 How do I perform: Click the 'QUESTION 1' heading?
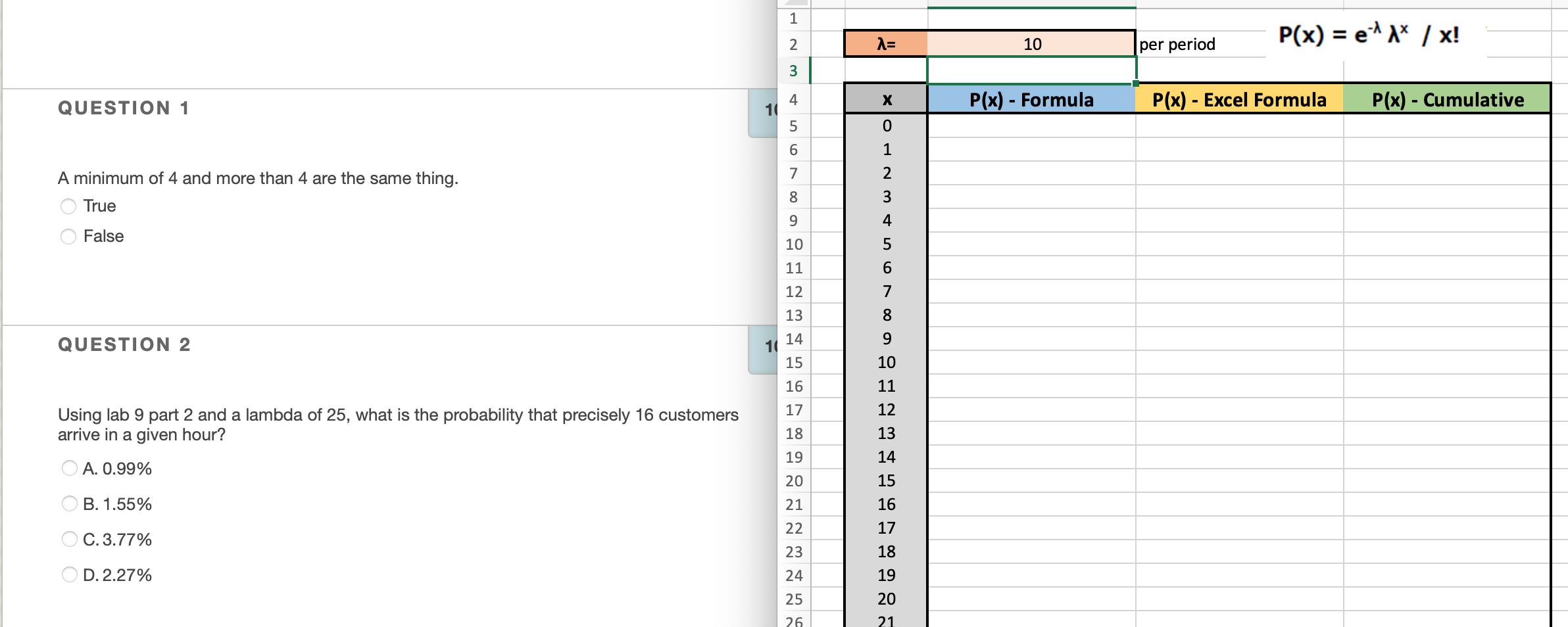click(124, 108)
